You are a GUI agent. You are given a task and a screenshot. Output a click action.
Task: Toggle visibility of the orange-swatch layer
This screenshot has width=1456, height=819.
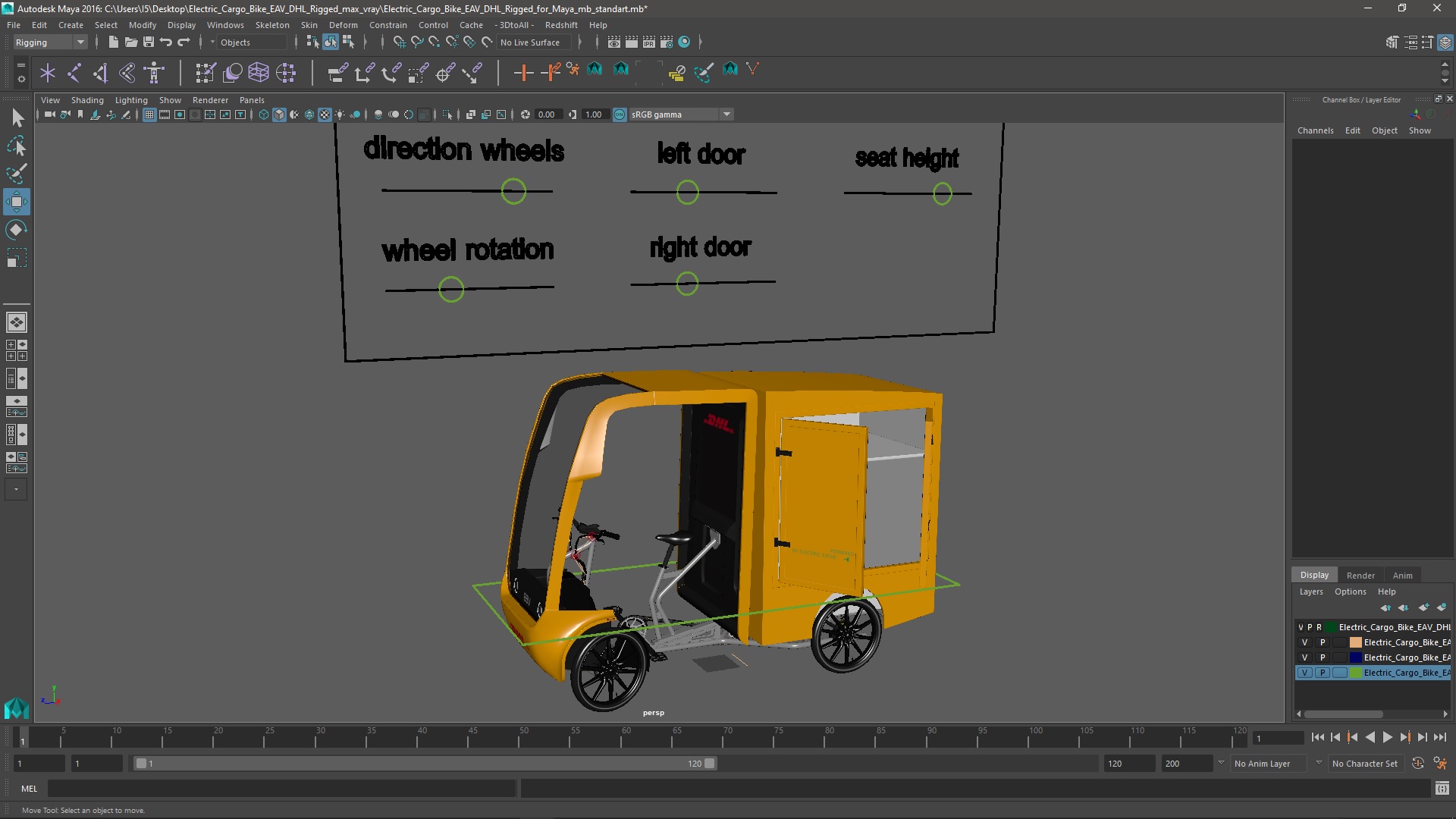[1304, 642]
